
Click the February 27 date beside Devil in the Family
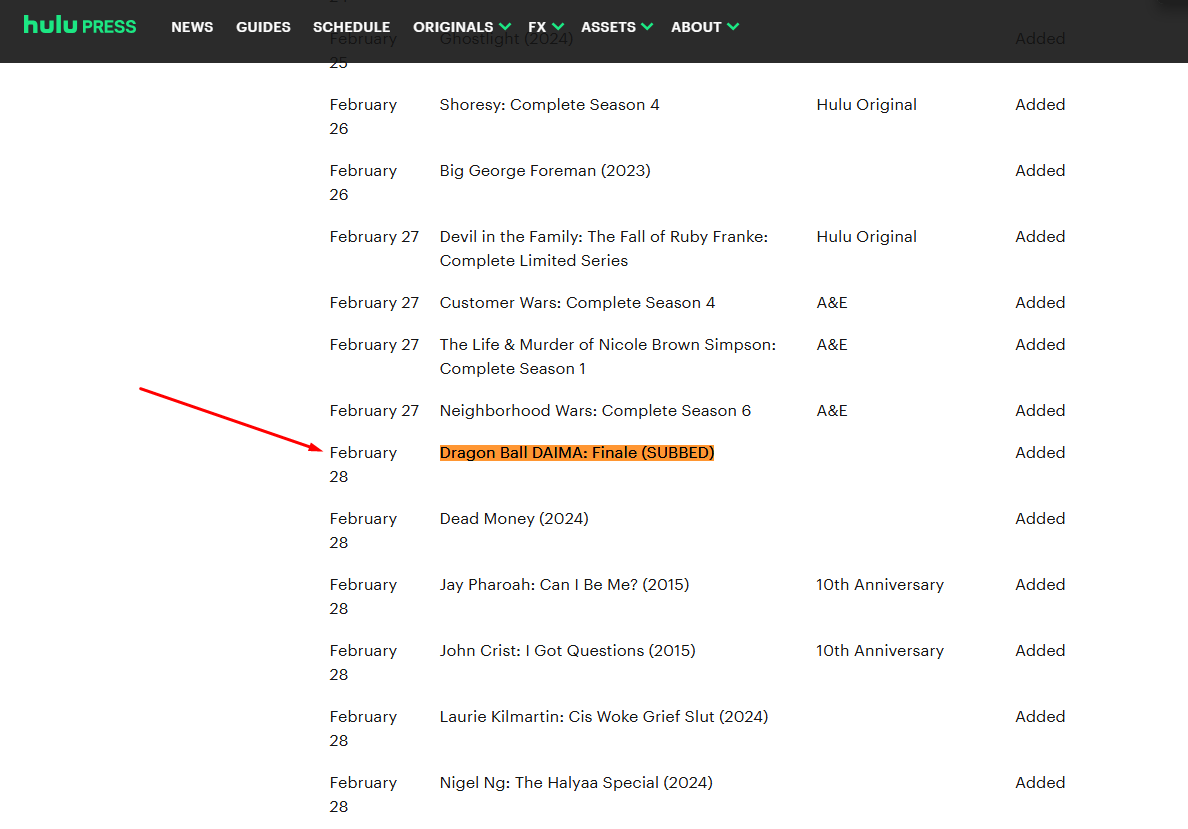click(374, 236)
